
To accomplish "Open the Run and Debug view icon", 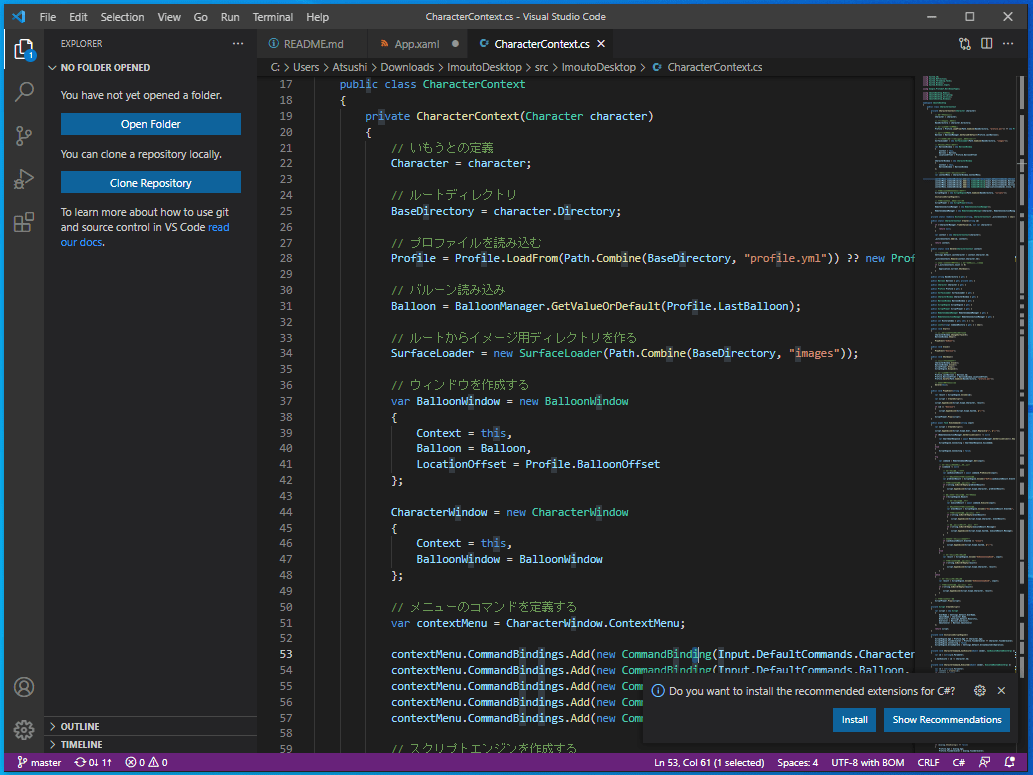I will [x=24, y=179].
